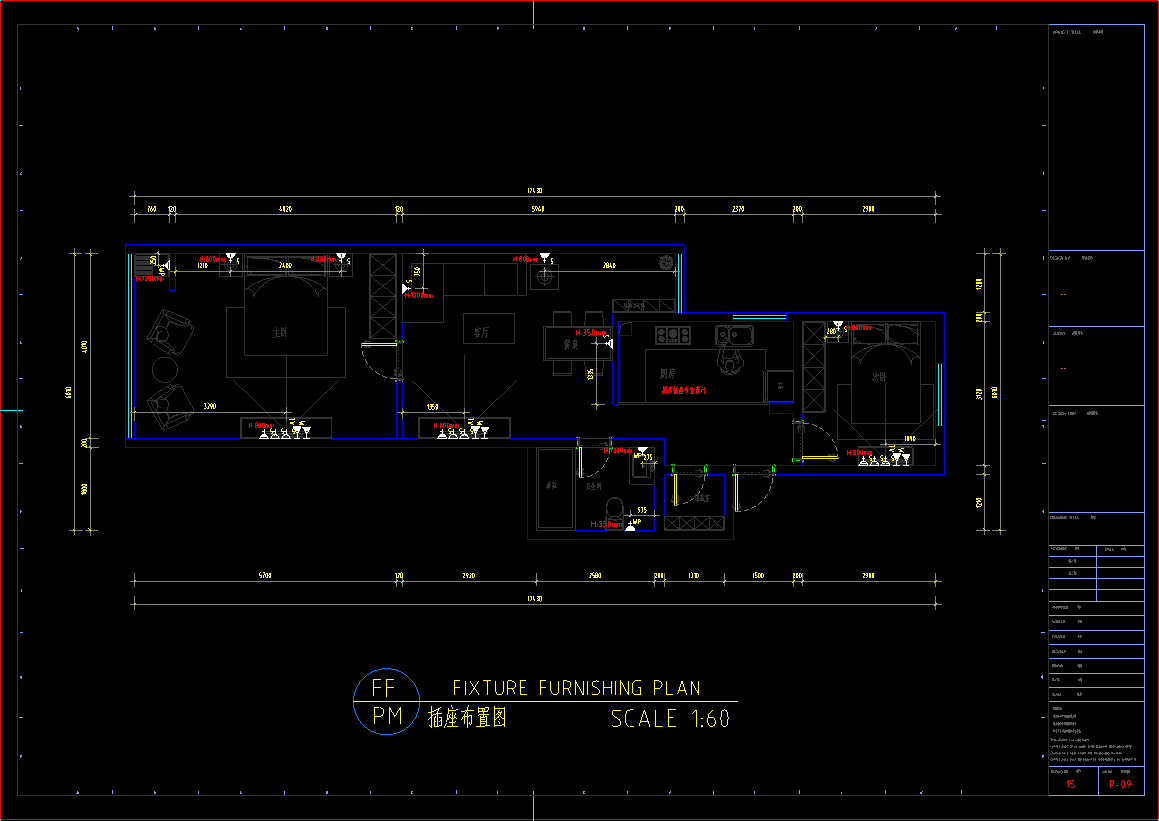Image resolution: width=1159 pixels, height=821 pixels.
Task: Select the kitchen gas stove symbol
Action: point(672,334)
